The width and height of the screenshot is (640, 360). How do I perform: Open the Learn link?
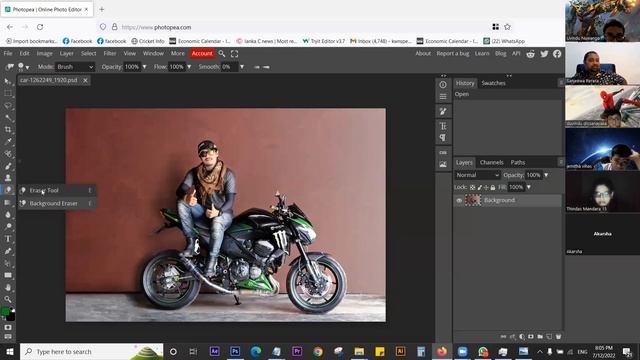[x=482, y=53]
